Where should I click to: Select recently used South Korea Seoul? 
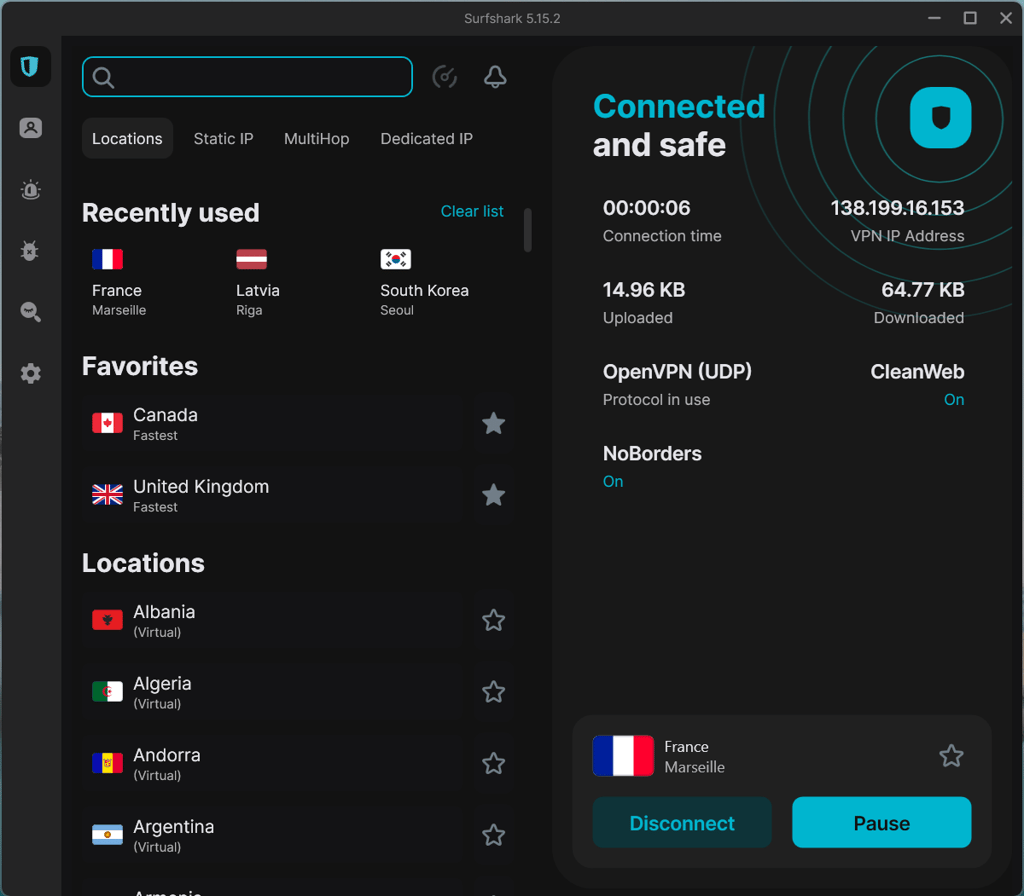424,283
